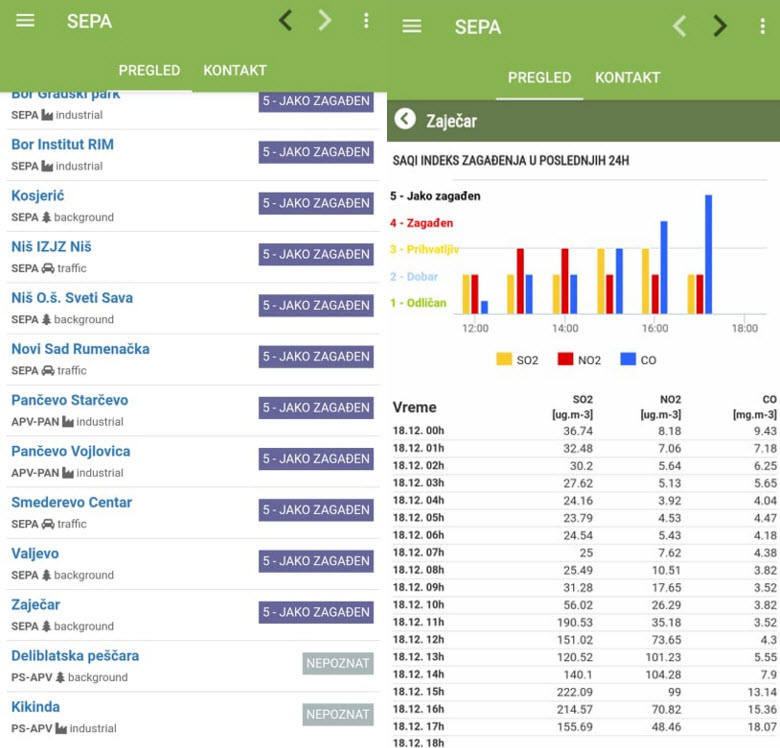
Task: Toggle CO series in chart legend
Action: 638,359
